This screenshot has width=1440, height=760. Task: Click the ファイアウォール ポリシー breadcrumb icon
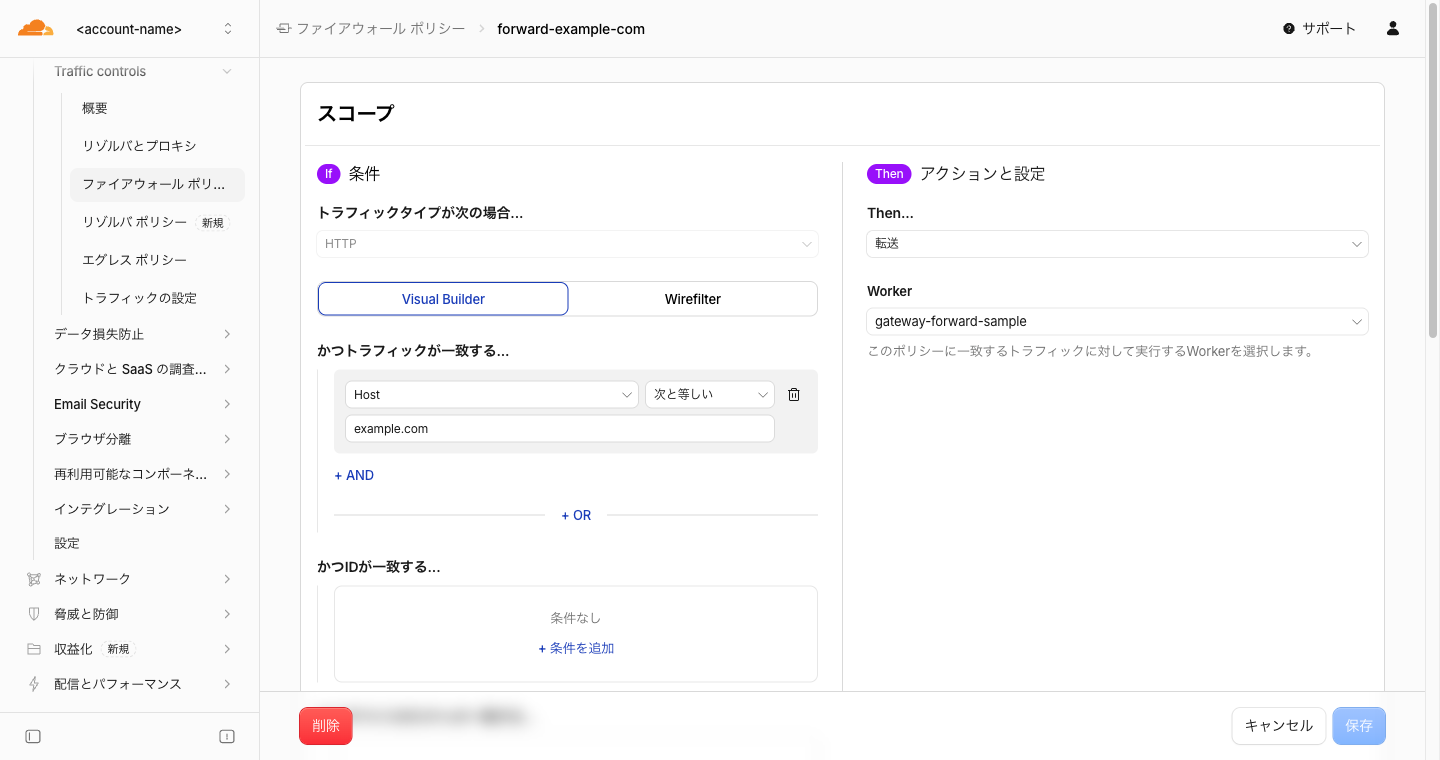pyautogui.click(x=283, y=29)
